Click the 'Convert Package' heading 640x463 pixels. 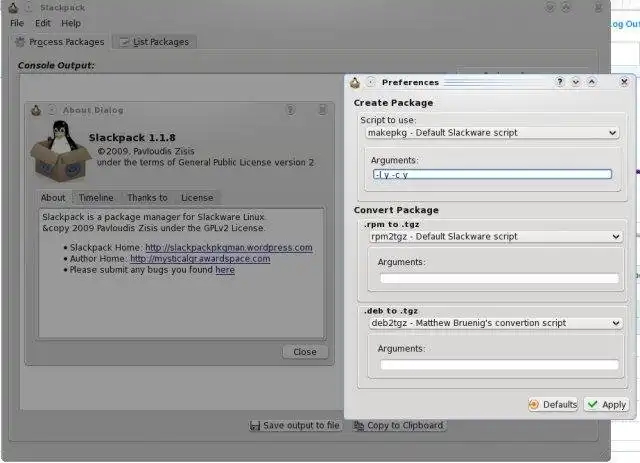click(396, 210)
